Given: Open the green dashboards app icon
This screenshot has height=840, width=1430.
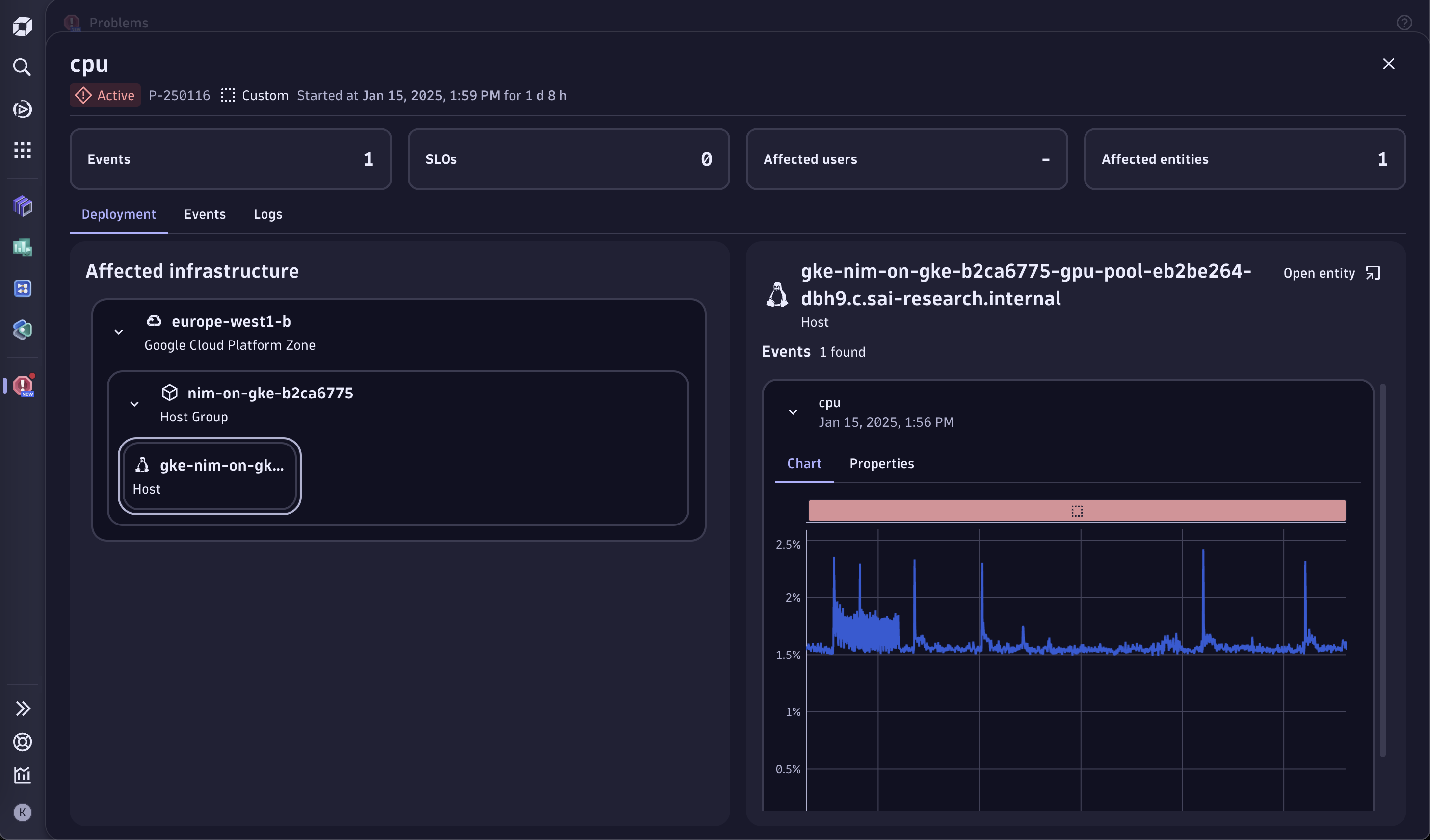Looking at the screenshot, I should click(22, 247).
